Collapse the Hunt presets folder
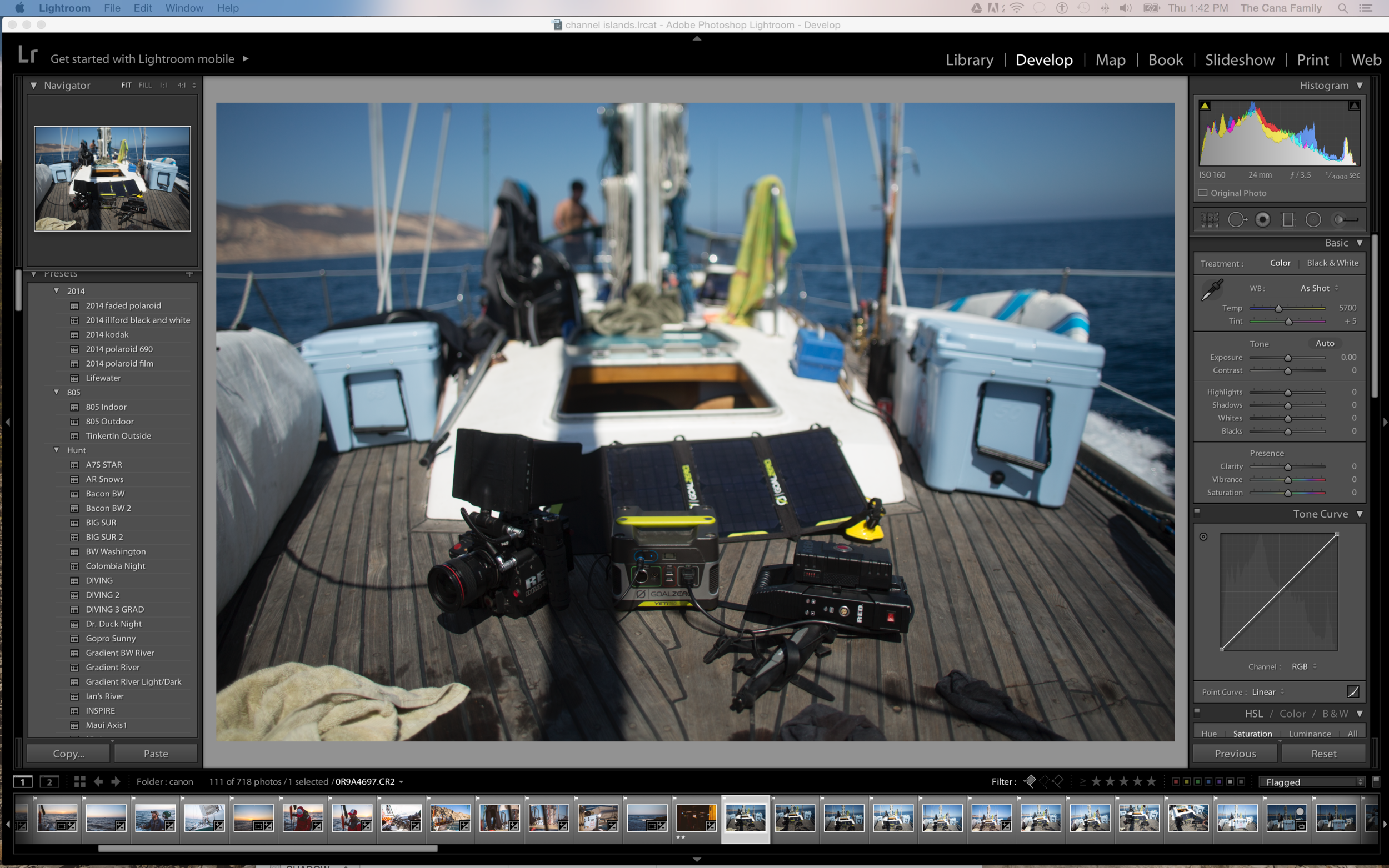This screenshot has height=868, width=1389. pos(56,449)
